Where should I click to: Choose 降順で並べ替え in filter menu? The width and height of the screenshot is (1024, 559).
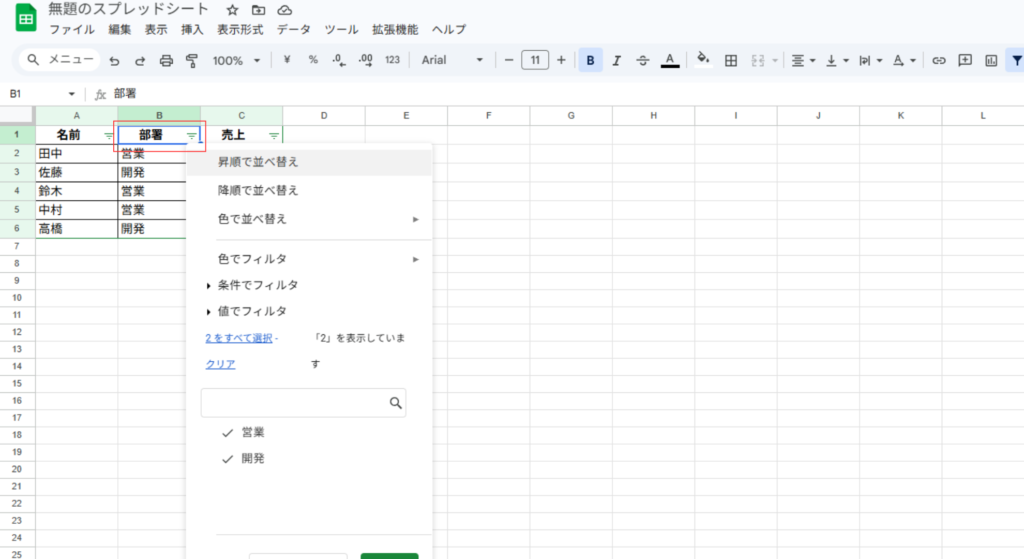pos(309,191)
